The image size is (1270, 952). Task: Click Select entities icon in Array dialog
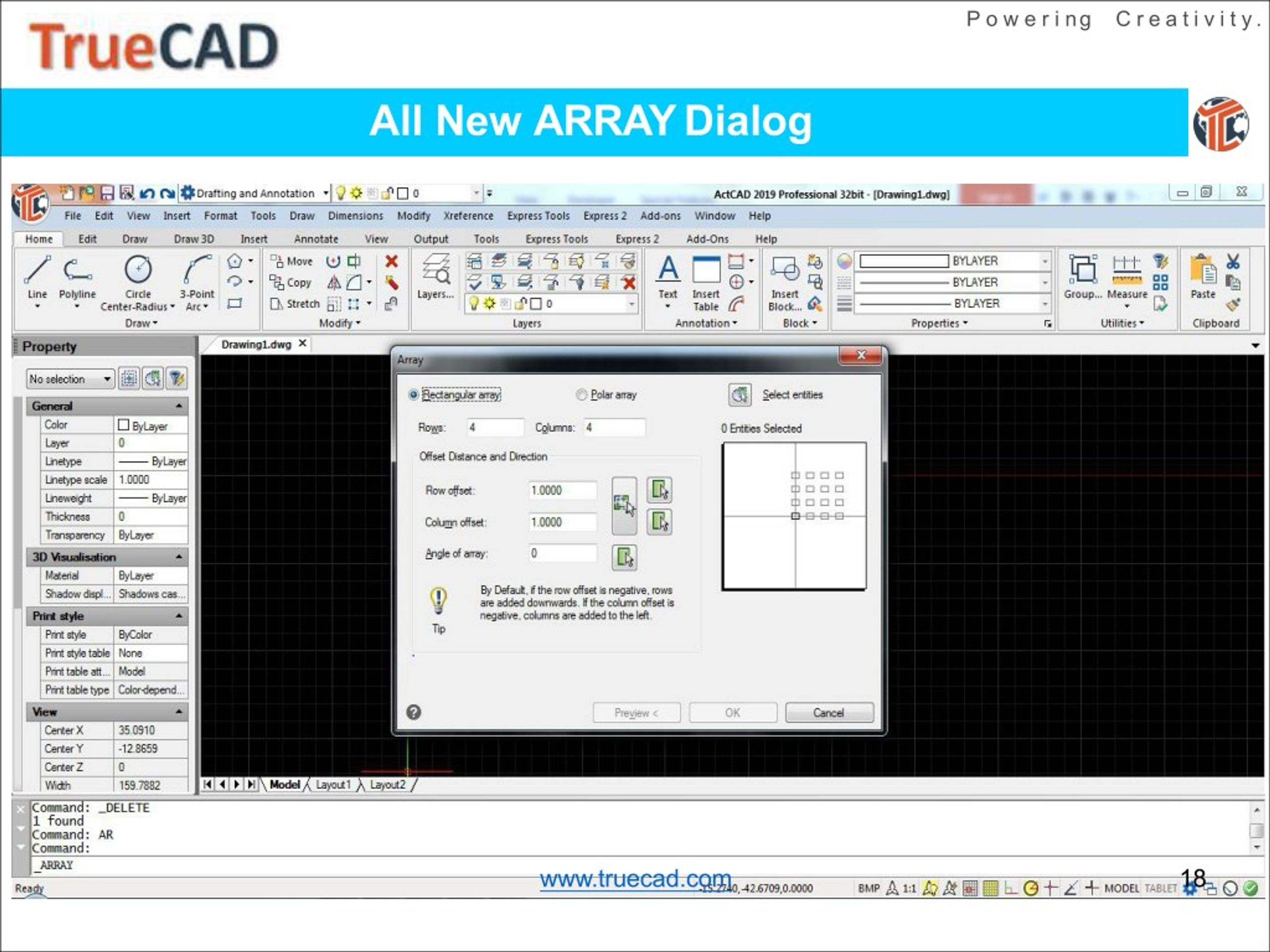click(740, 395)
